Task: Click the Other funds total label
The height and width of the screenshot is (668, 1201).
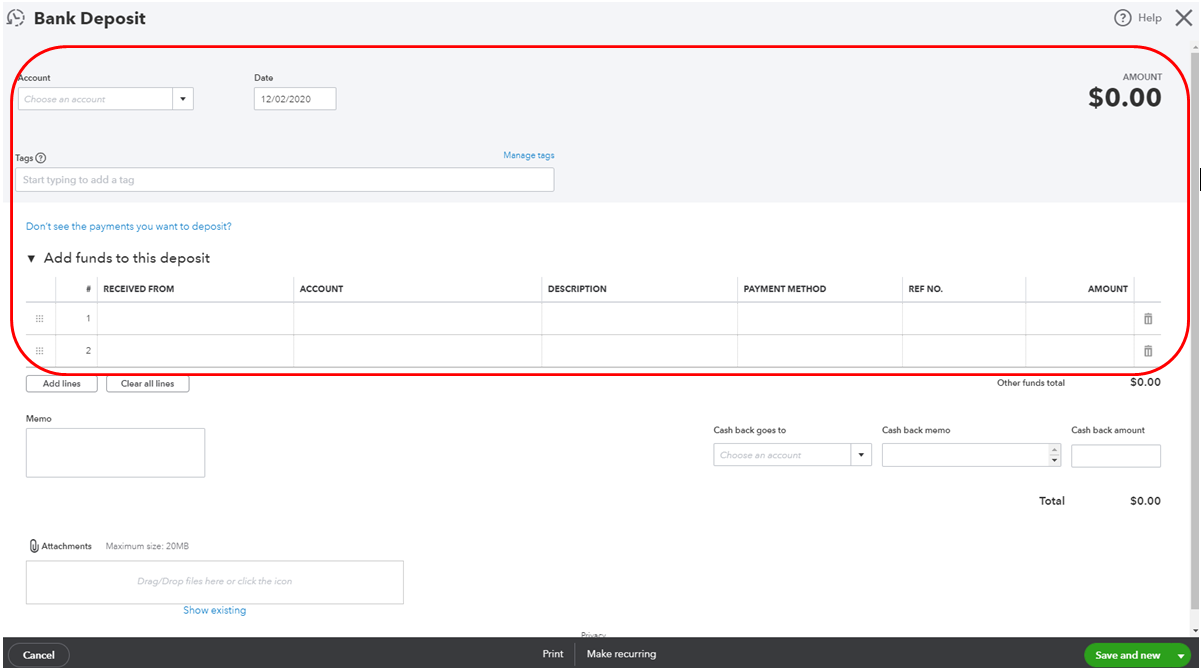Action: coord(1031,383)
